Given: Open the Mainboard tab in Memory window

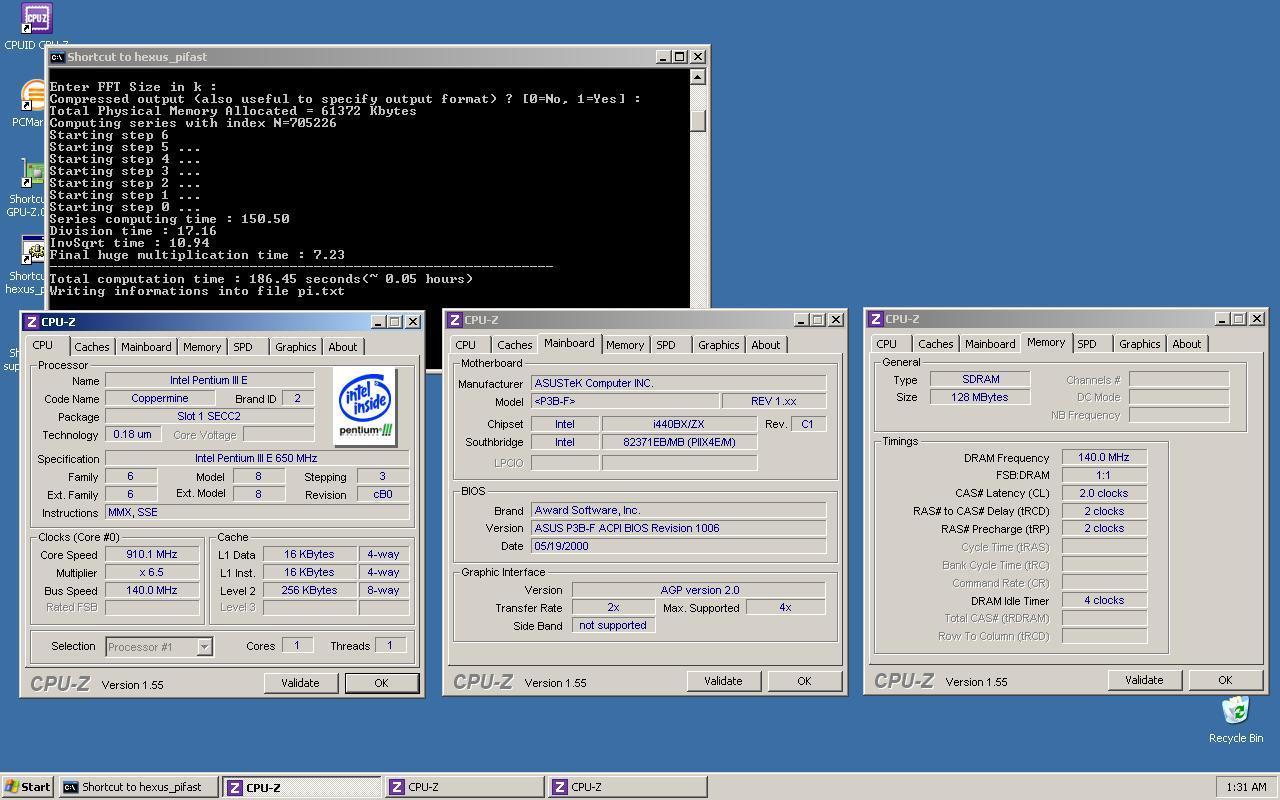Looking at the screenshot, I should click(x=990, y=344).
